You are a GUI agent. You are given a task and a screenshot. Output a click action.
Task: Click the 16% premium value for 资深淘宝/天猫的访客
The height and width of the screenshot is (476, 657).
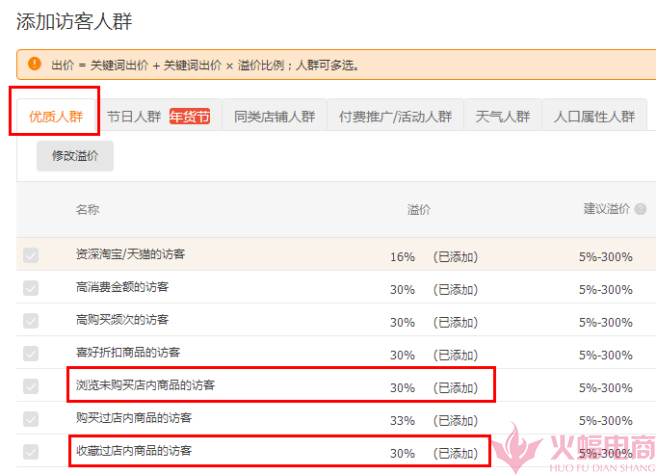point(402,257)
